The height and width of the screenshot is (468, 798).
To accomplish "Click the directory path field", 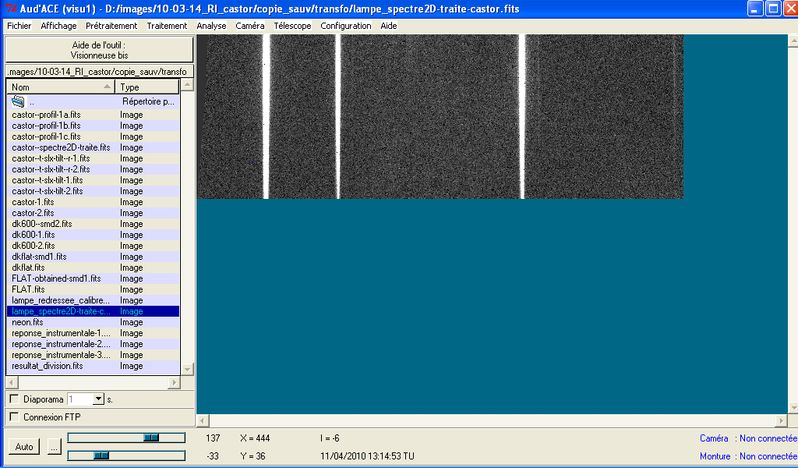I will coord(99,72).
